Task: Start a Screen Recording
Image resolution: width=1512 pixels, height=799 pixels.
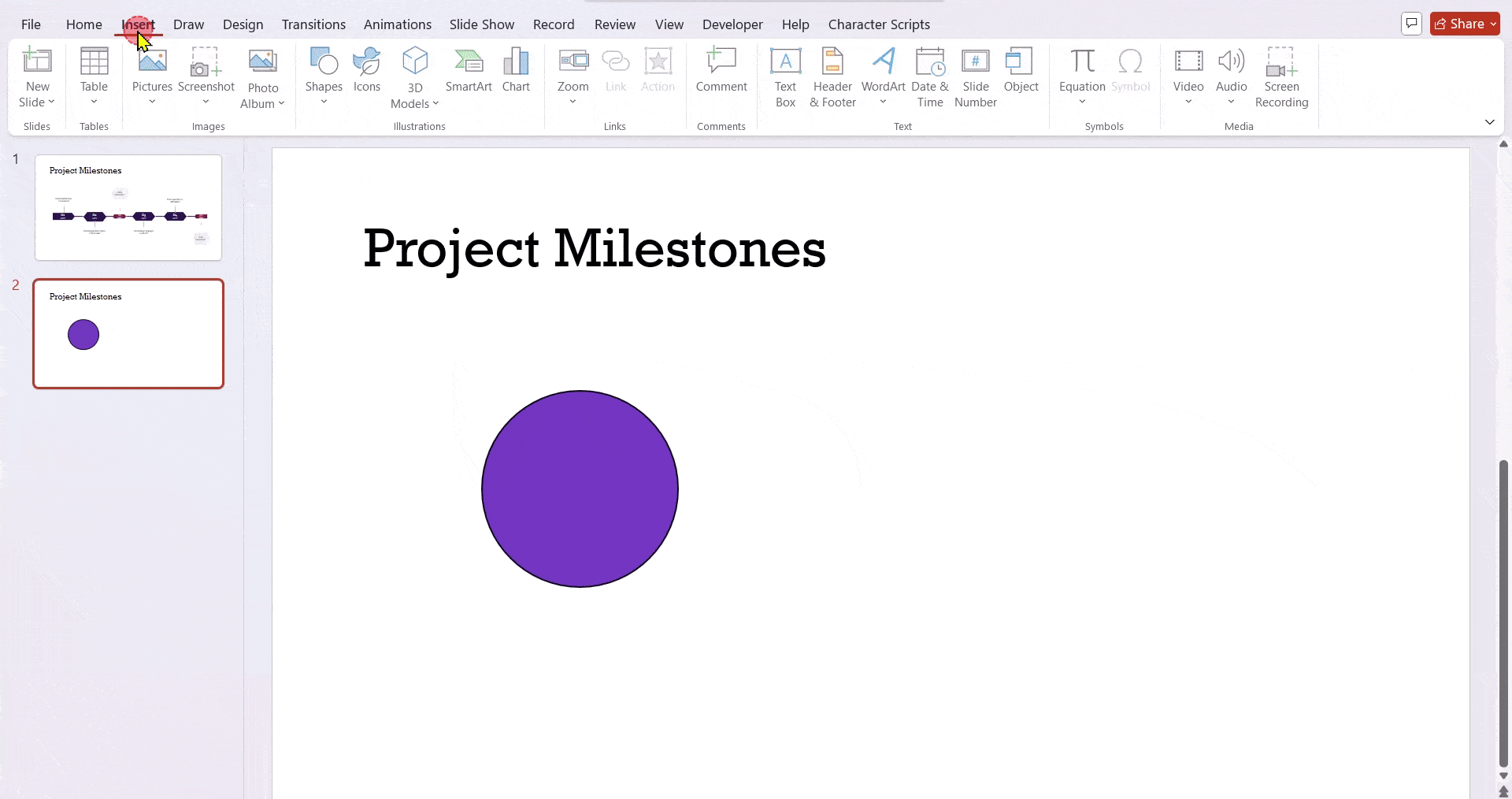Action: (x=1281, y=75)
